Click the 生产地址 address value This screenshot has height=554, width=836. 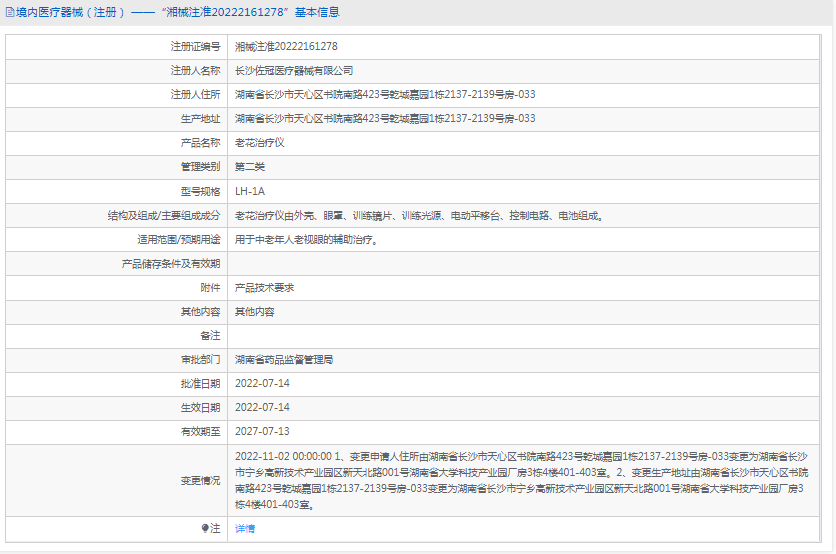[x=385, y=118]
